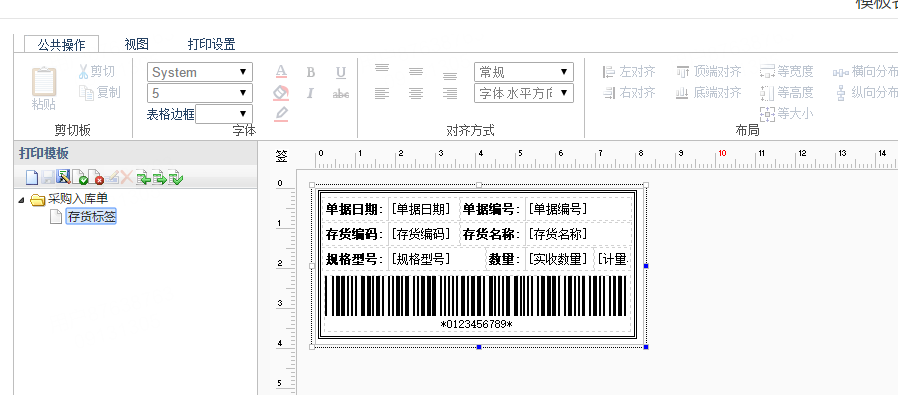This screenshot has height=395, width=898.
Task: Click the 左对齐 align left layout button
Action: coord(629,72)
